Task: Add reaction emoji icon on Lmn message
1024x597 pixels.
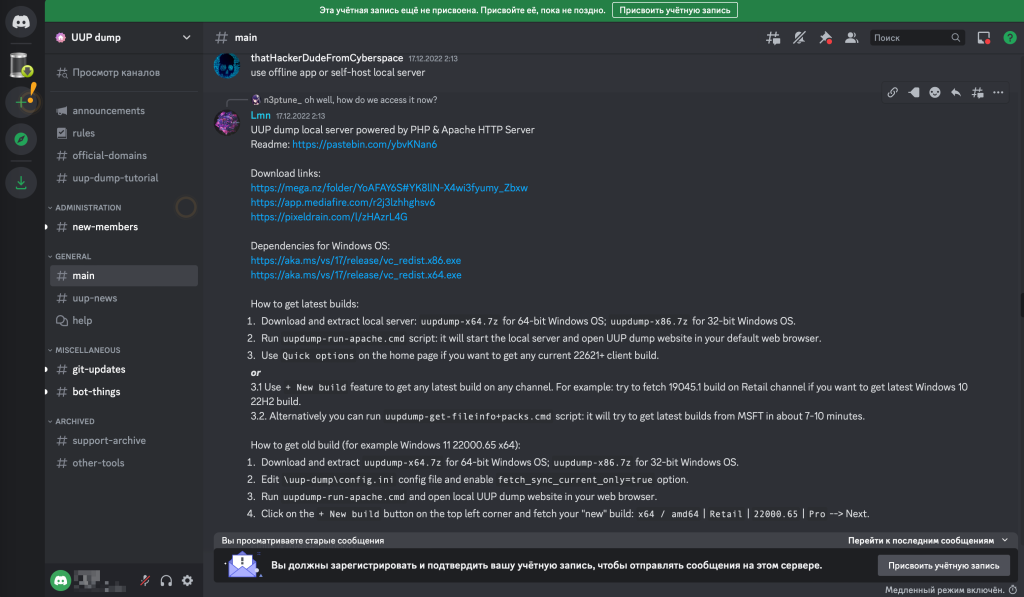Action: tap(935, 93)
